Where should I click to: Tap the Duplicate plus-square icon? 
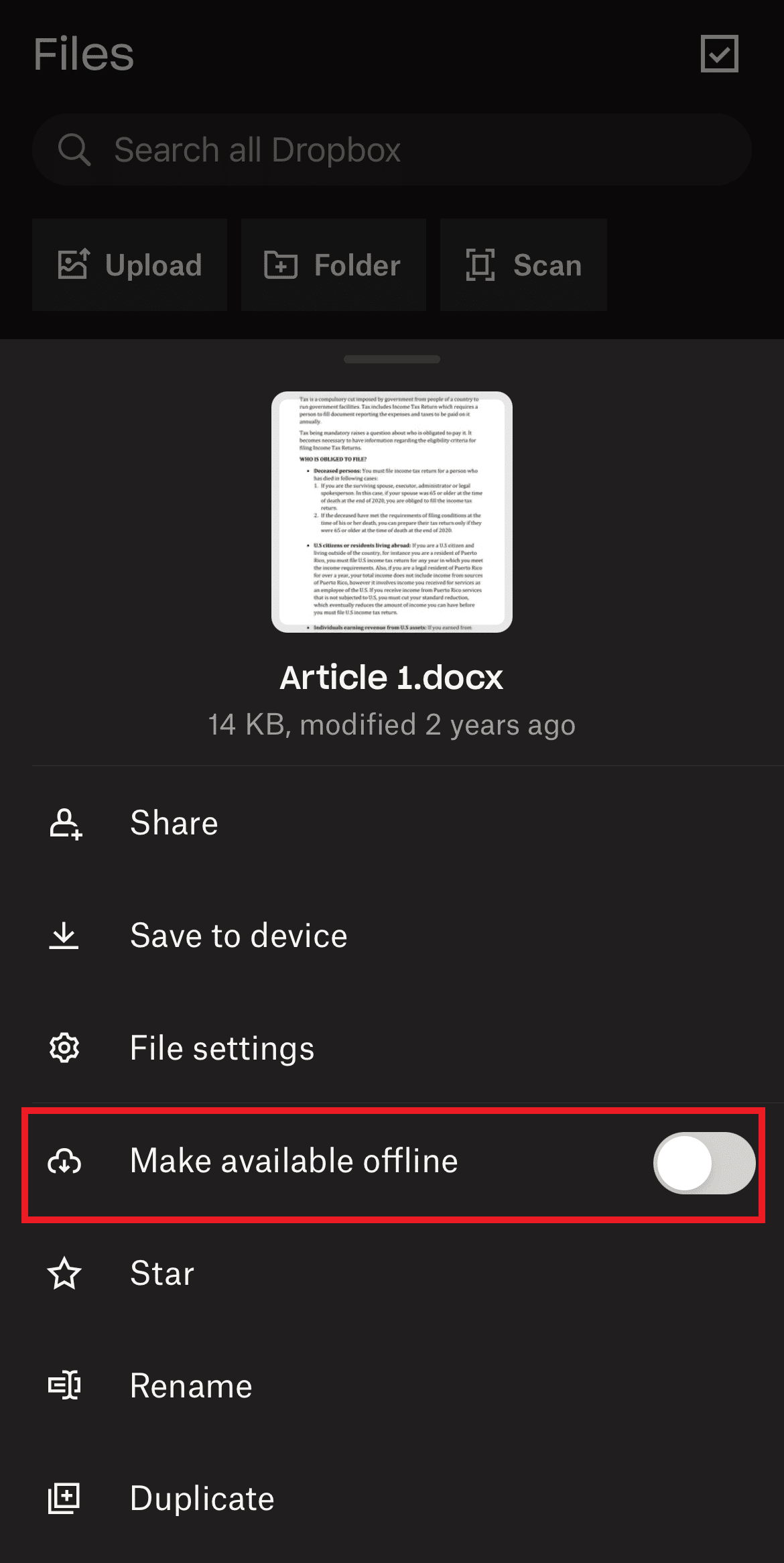coord(64,1499)
